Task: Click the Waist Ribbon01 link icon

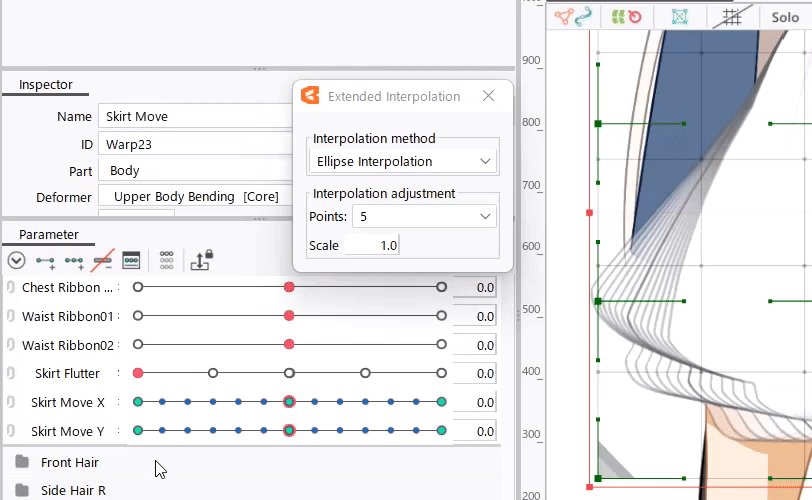Action: click(10, 316)
